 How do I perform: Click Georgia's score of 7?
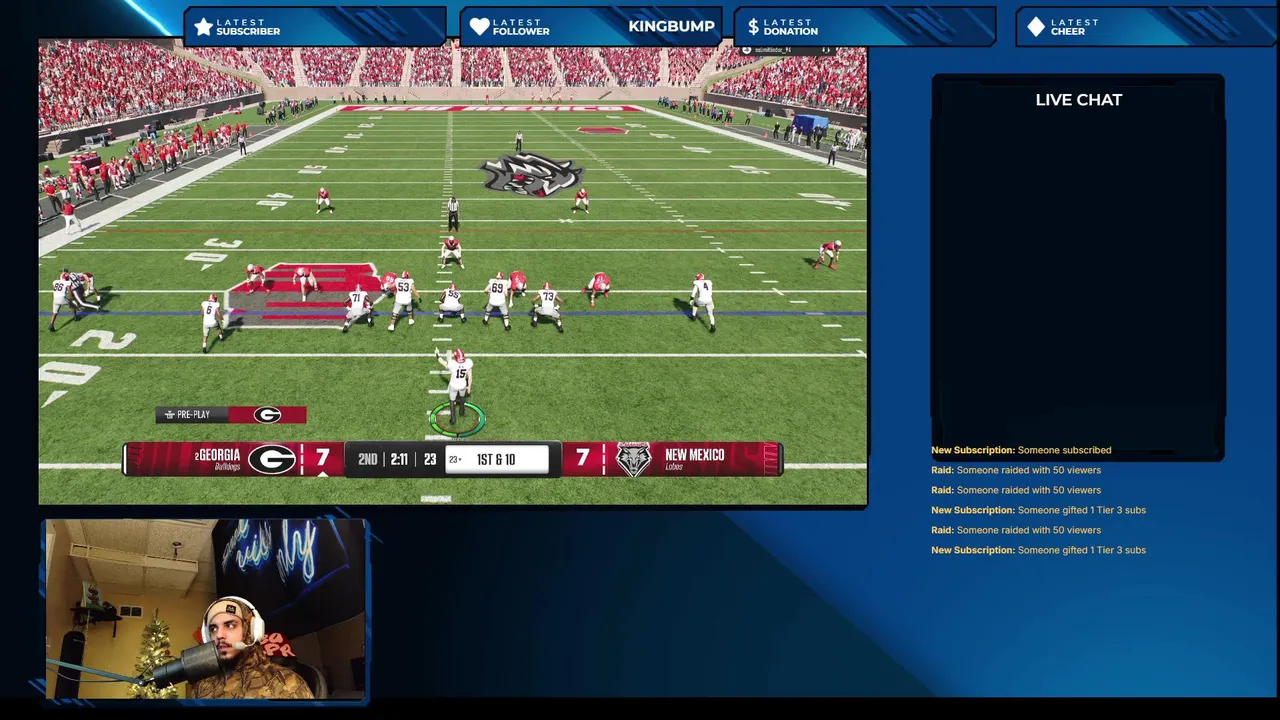[x=322, y=458]
